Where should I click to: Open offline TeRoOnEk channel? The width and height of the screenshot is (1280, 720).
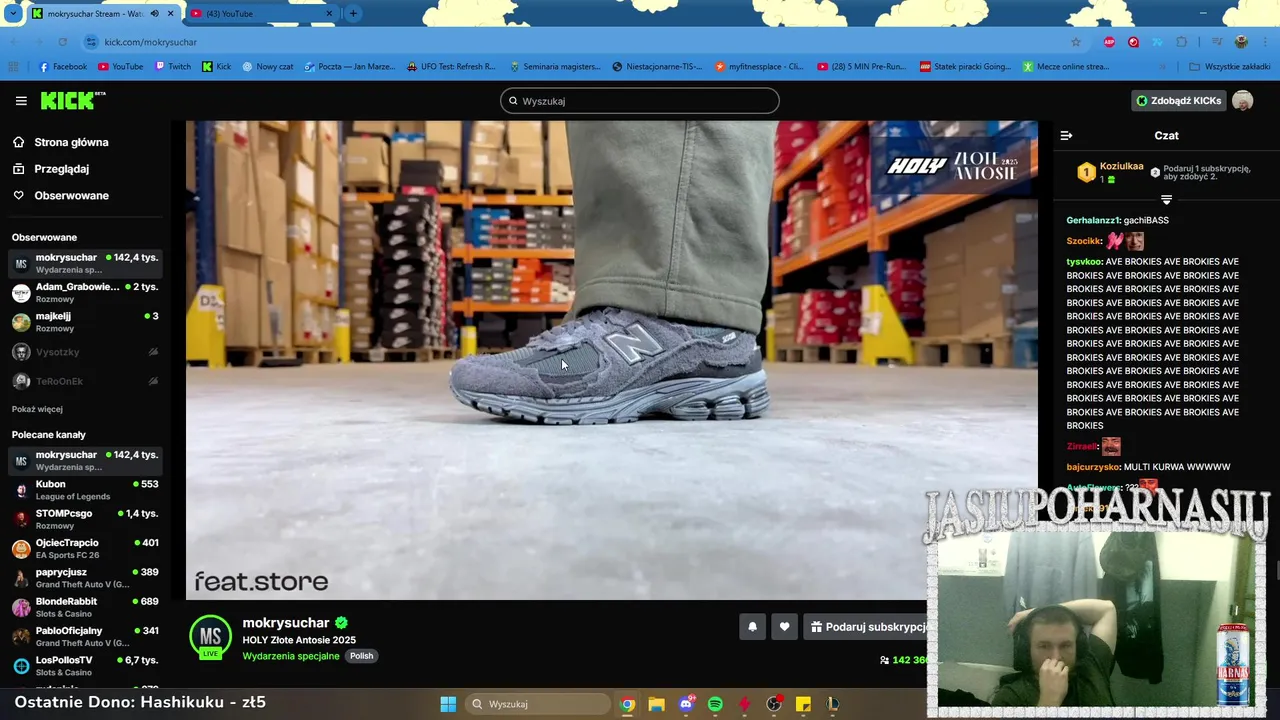[x=84, y=381]
